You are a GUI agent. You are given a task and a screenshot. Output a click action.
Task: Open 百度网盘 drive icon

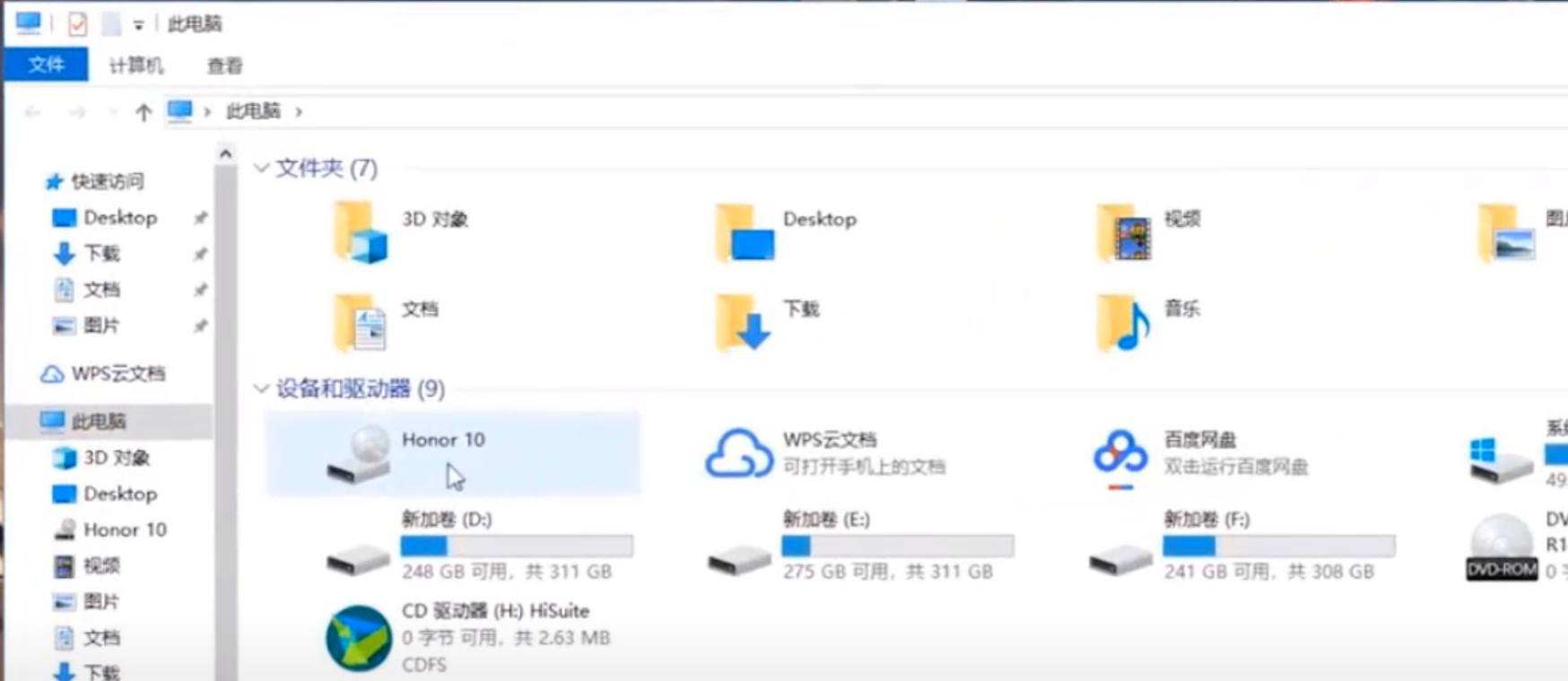pyautogui.click(x=1119, y=454)
